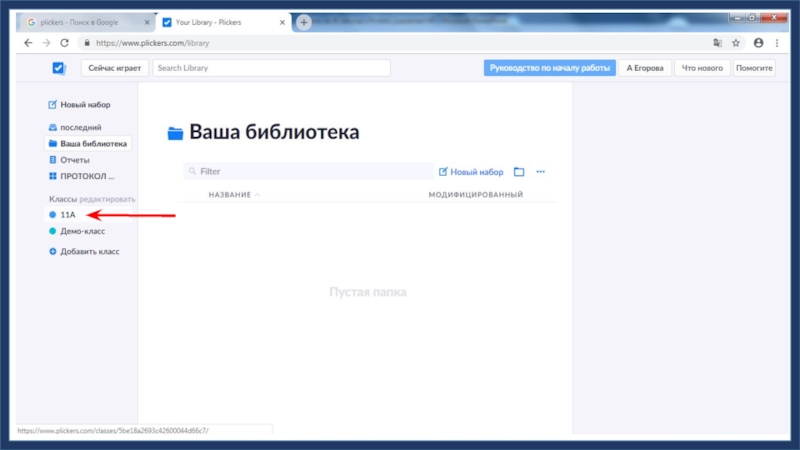Click the Сейчас играет button
This screenshot has height=450, width=800.
115,68
